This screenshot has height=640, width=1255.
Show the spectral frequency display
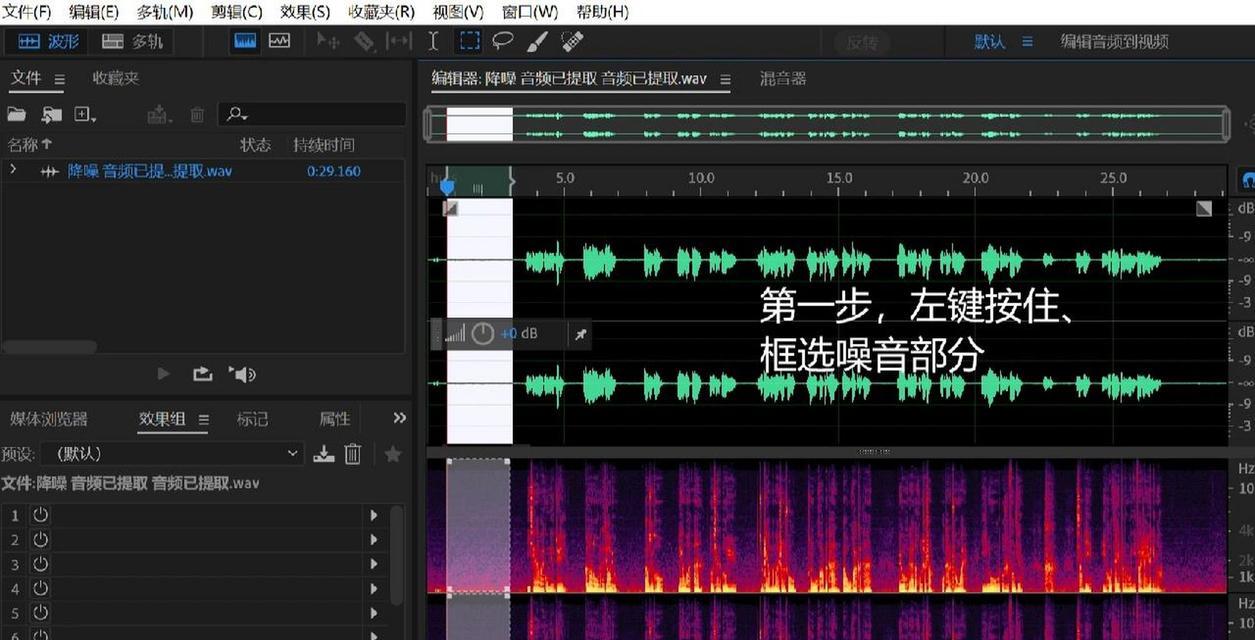pyautogui.click(x=245, y=41)
